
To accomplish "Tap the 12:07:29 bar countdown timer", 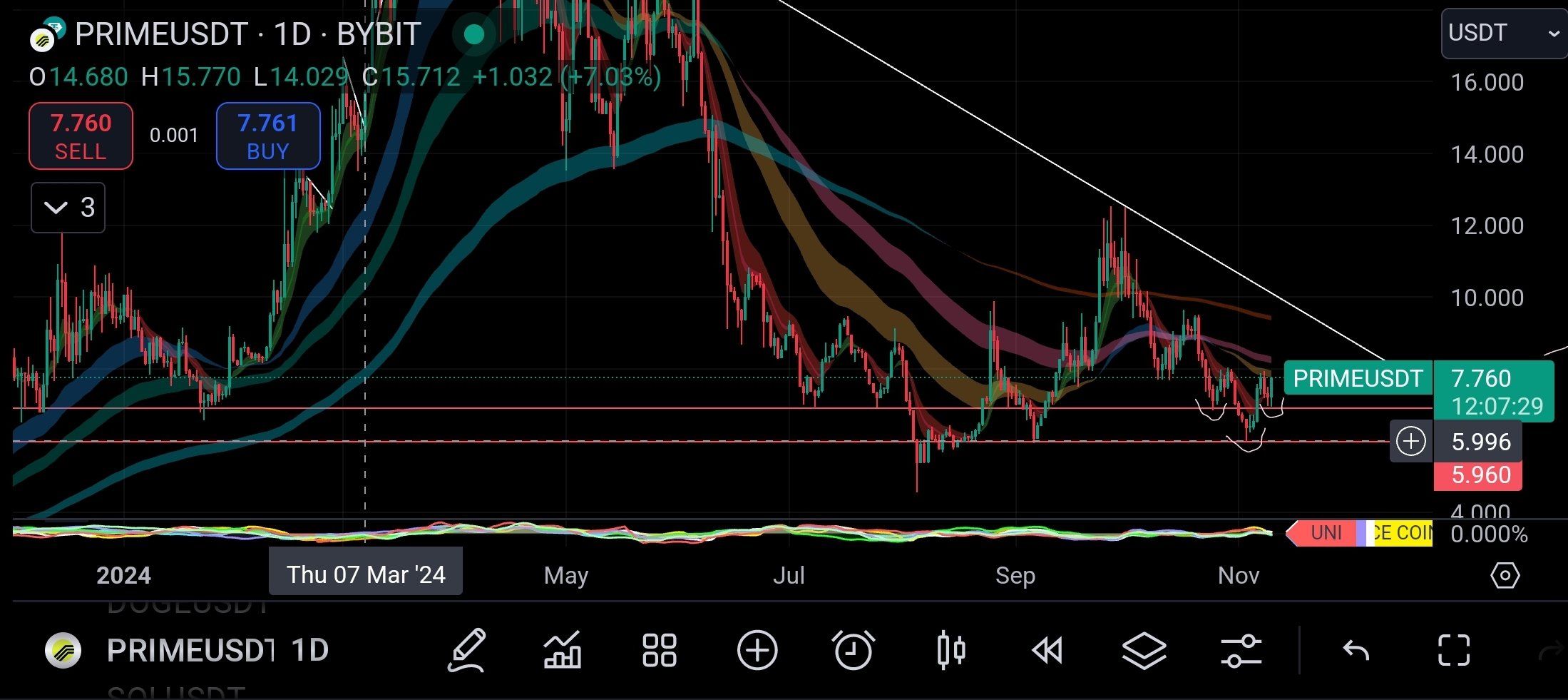I will [x=1497, y=407].
